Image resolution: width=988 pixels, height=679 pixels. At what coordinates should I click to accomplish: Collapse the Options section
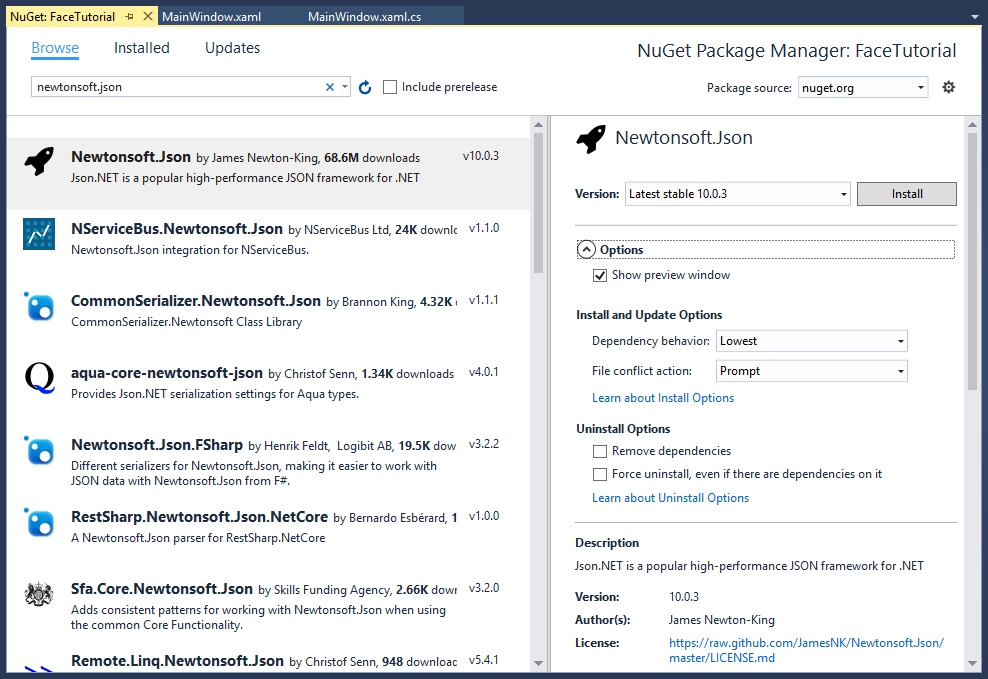[586, 250]
